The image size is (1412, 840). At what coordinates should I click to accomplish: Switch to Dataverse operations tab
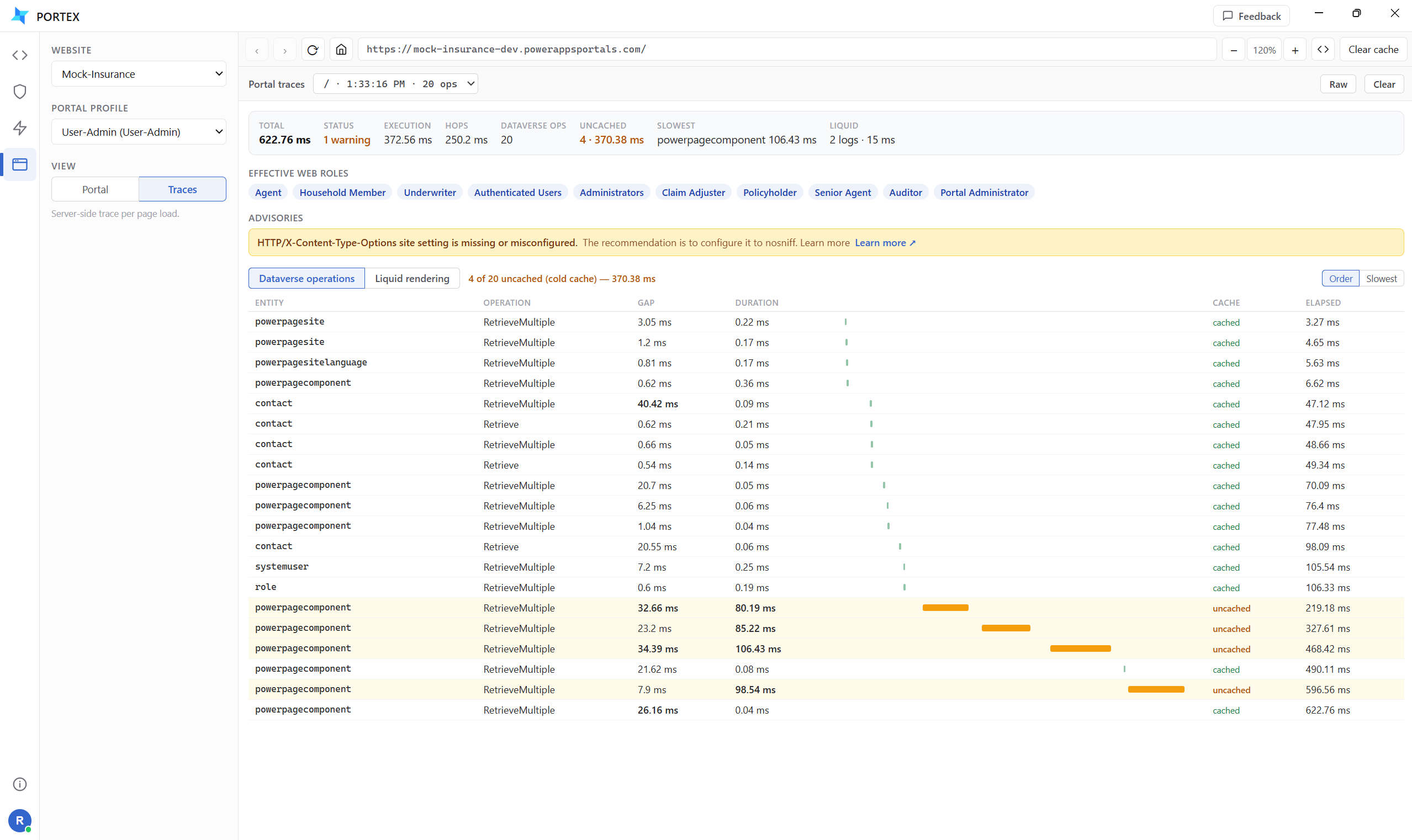pos(306,279)
